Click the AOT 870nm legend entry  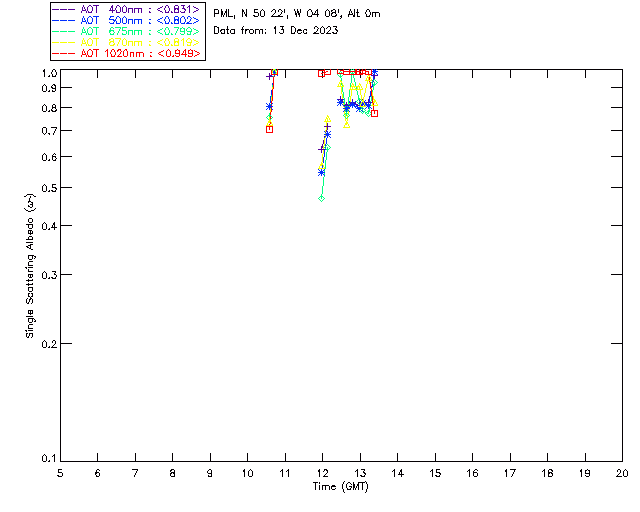click(x=128, y=42)
